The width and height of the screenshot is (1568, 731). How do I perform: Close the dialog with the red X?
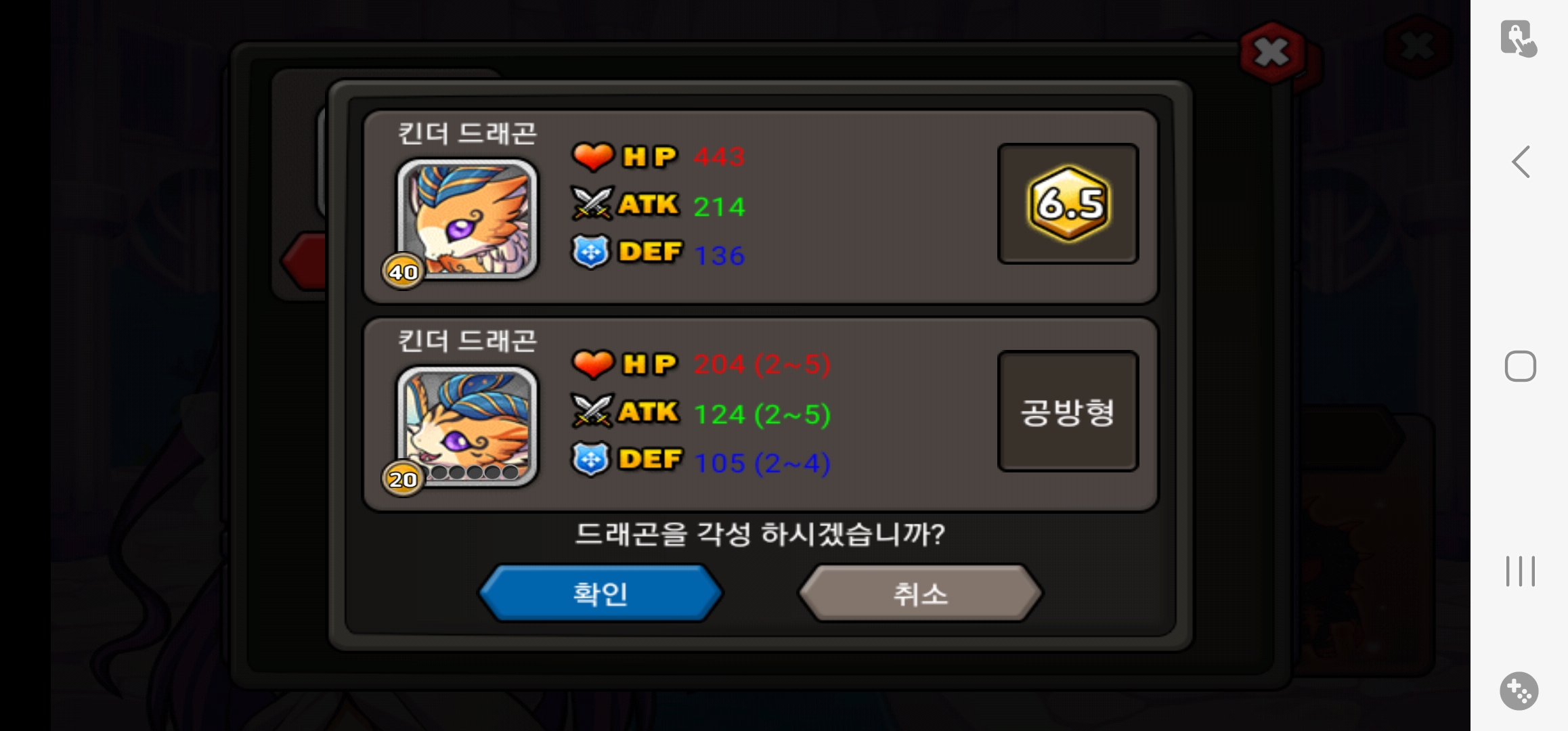(x=1272, y=53)
